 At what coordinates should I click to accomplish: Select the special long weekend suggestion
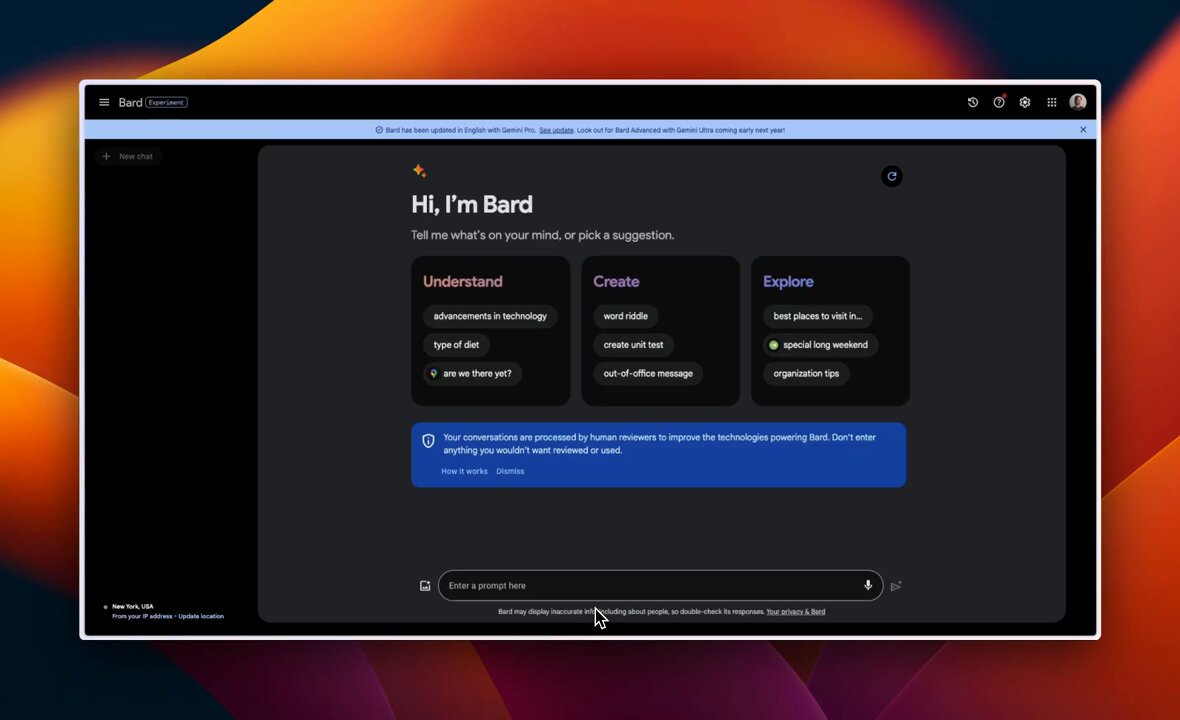tap(820, 345)
